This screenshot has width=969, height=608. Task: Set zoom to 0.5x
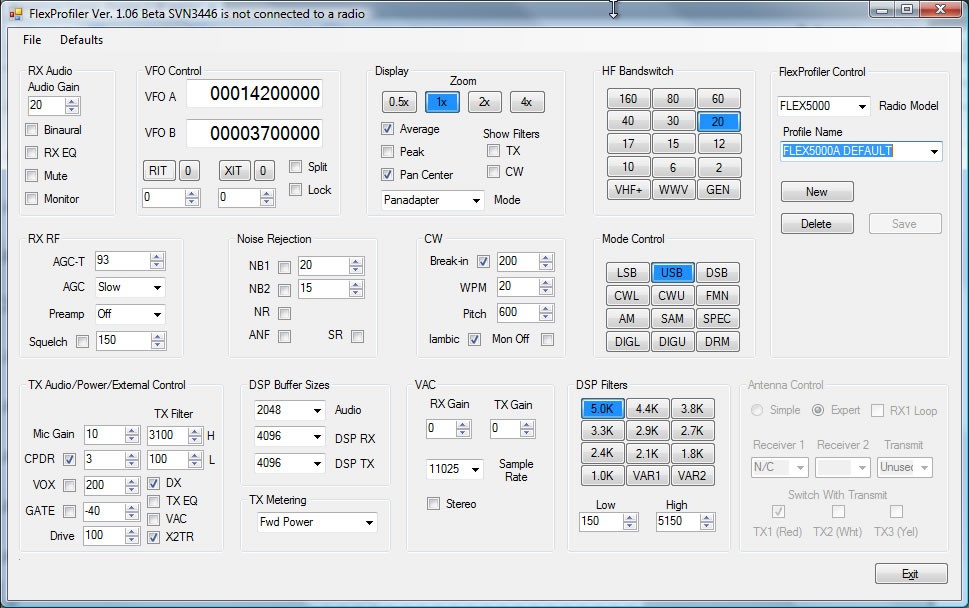399,102
